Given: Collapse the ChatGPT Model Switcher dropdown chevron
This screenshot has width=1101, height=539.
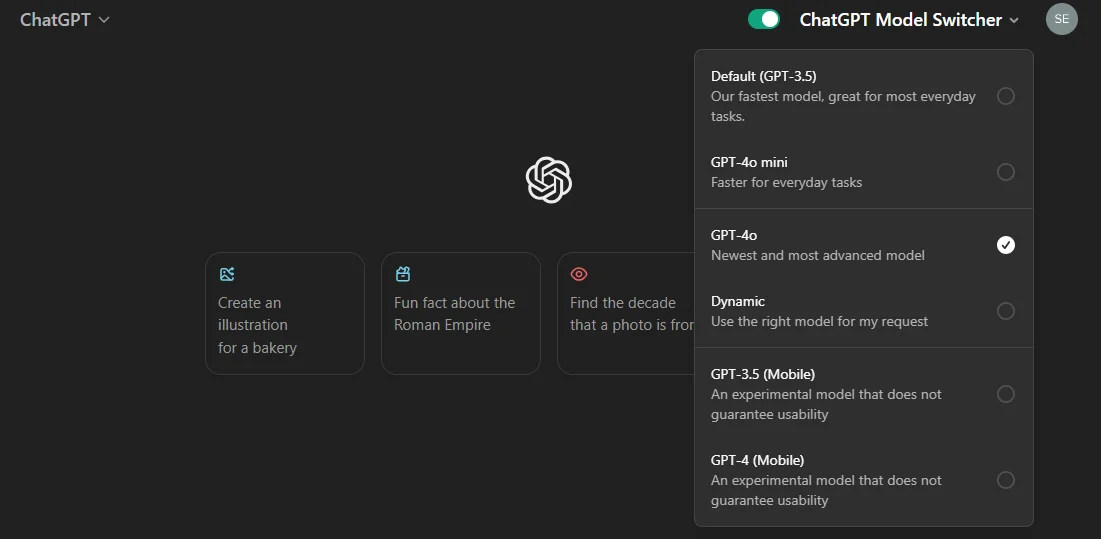Looking at the screenshot, I should coord(1014,21).
